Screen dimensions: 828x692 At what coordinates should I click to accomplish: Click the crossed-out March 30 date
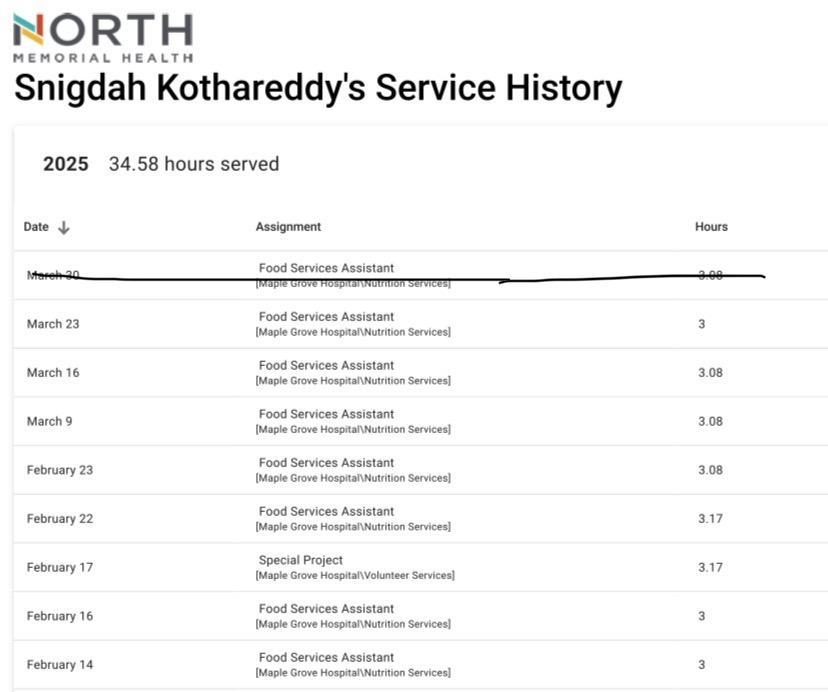coord(53,275)
